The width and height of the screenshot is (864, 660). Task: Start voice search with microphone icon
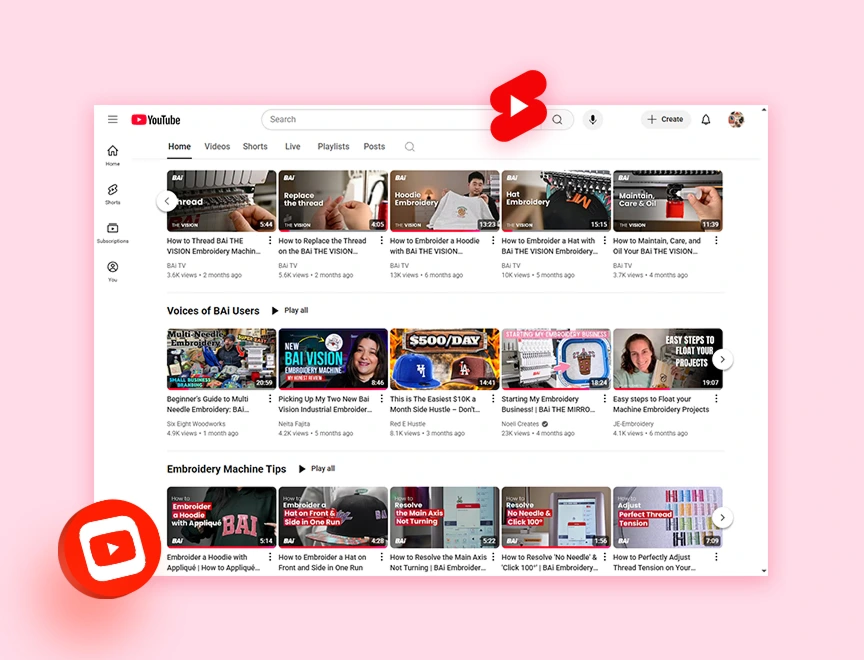point(593,120)
